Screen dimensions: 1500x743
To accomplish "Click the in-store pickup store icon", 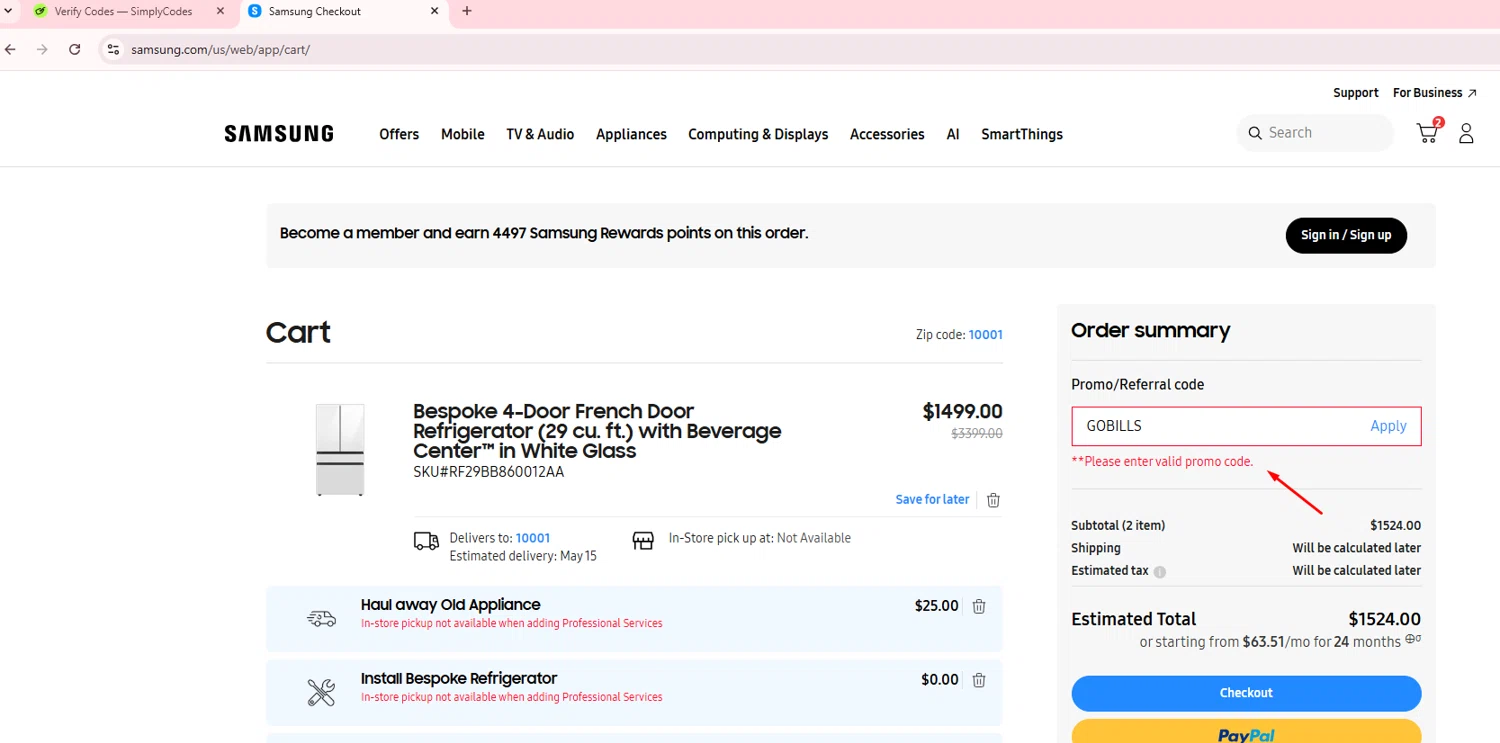I will 643,540.
